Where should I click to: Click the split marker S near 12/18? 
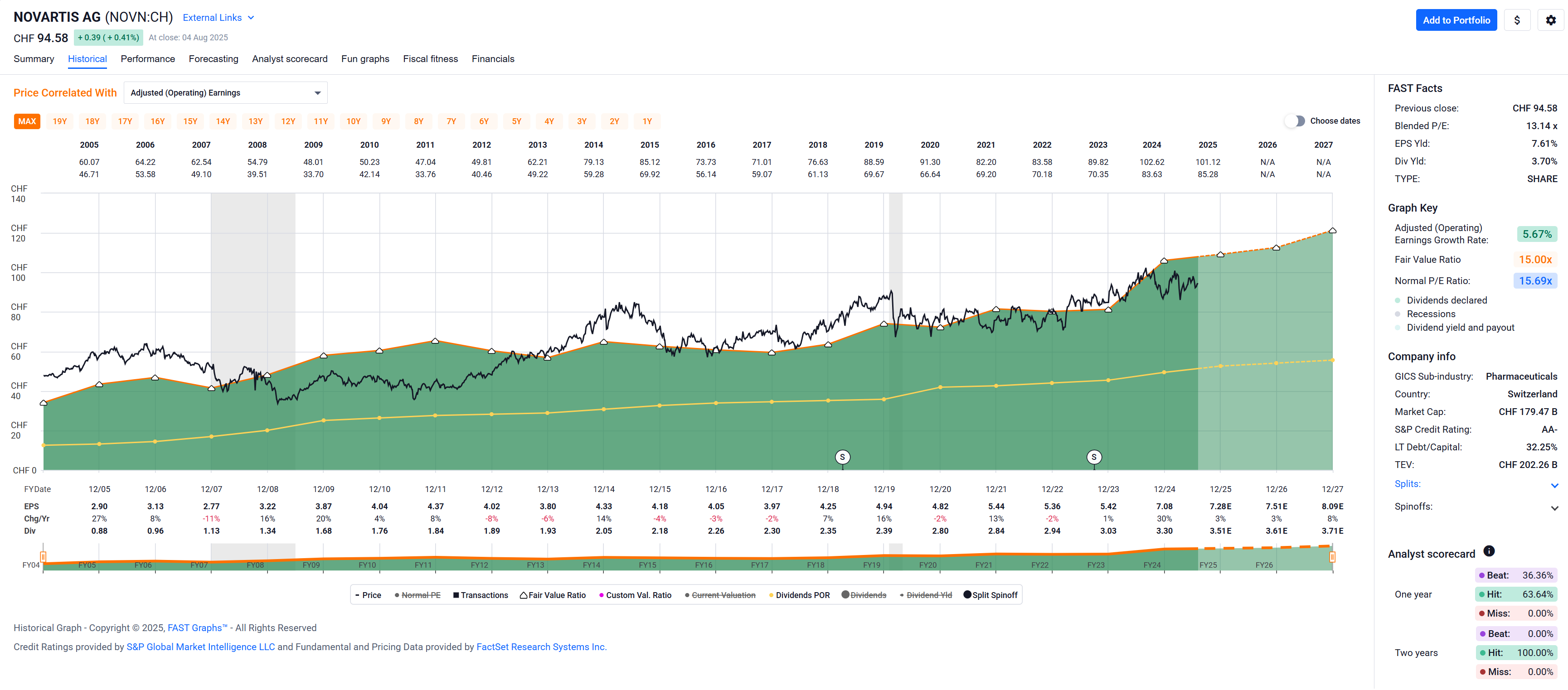tap(842, 457)
